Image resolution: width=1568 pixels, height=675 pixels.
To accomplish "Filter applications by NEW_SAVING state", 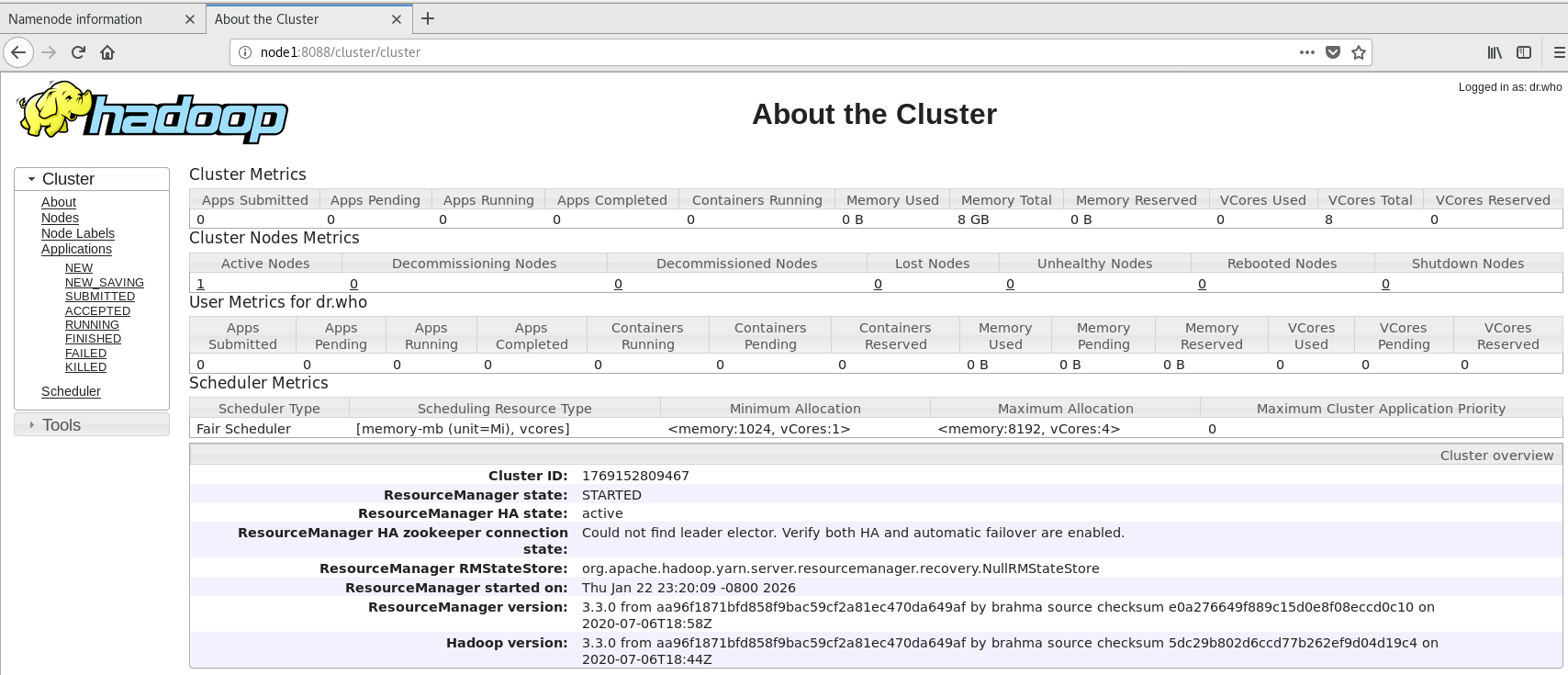I will pos(105,283).
